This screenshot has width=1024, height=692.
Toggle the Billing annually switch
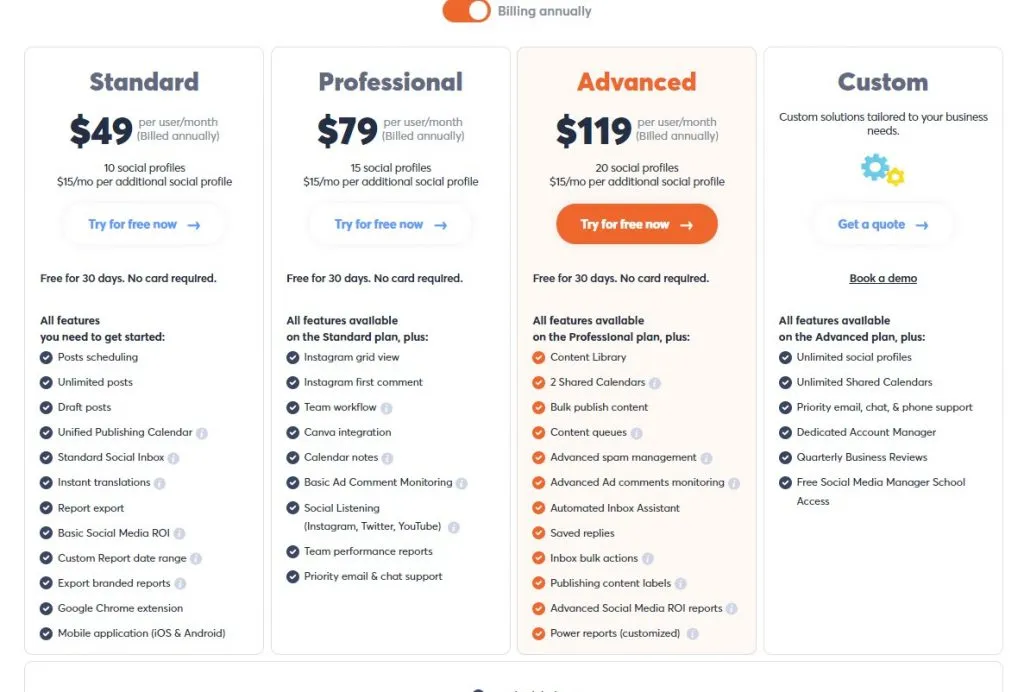(x=466, y=10)
